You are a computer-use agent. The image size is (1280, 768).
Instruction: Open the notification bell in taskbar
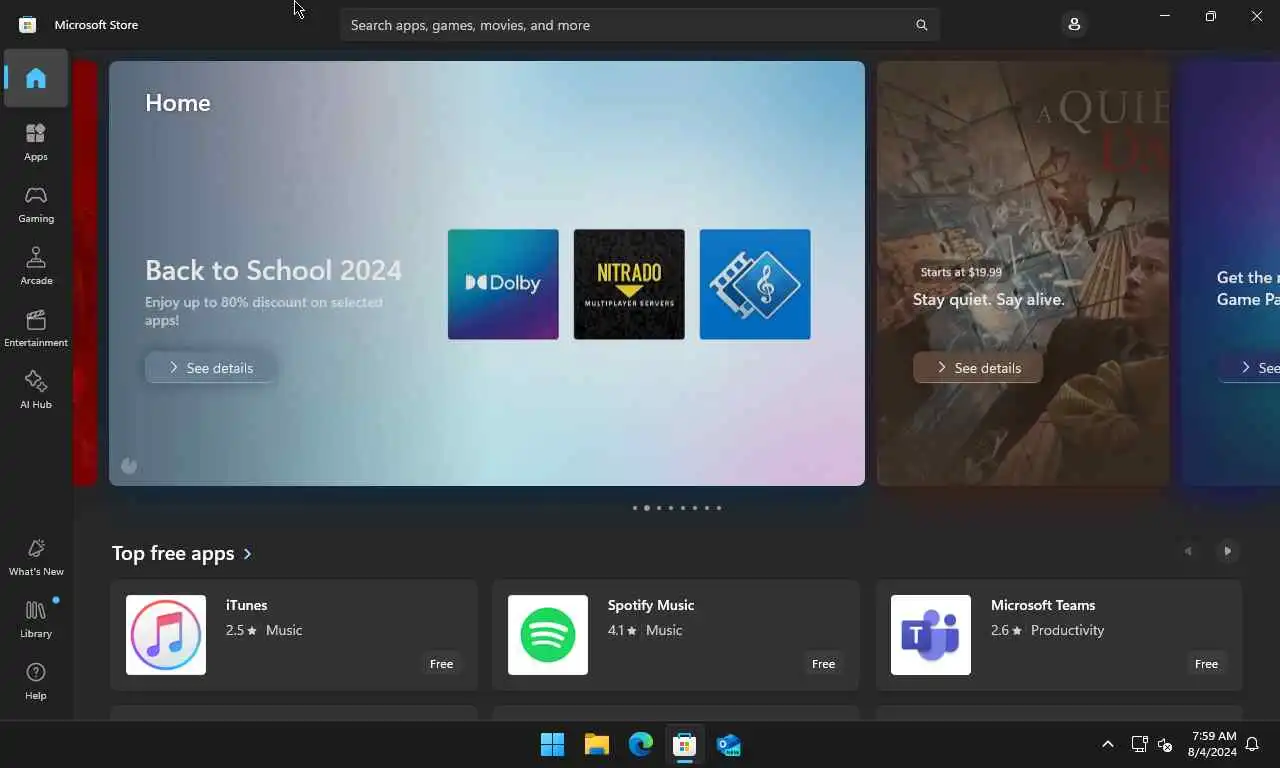(1252, 745)
